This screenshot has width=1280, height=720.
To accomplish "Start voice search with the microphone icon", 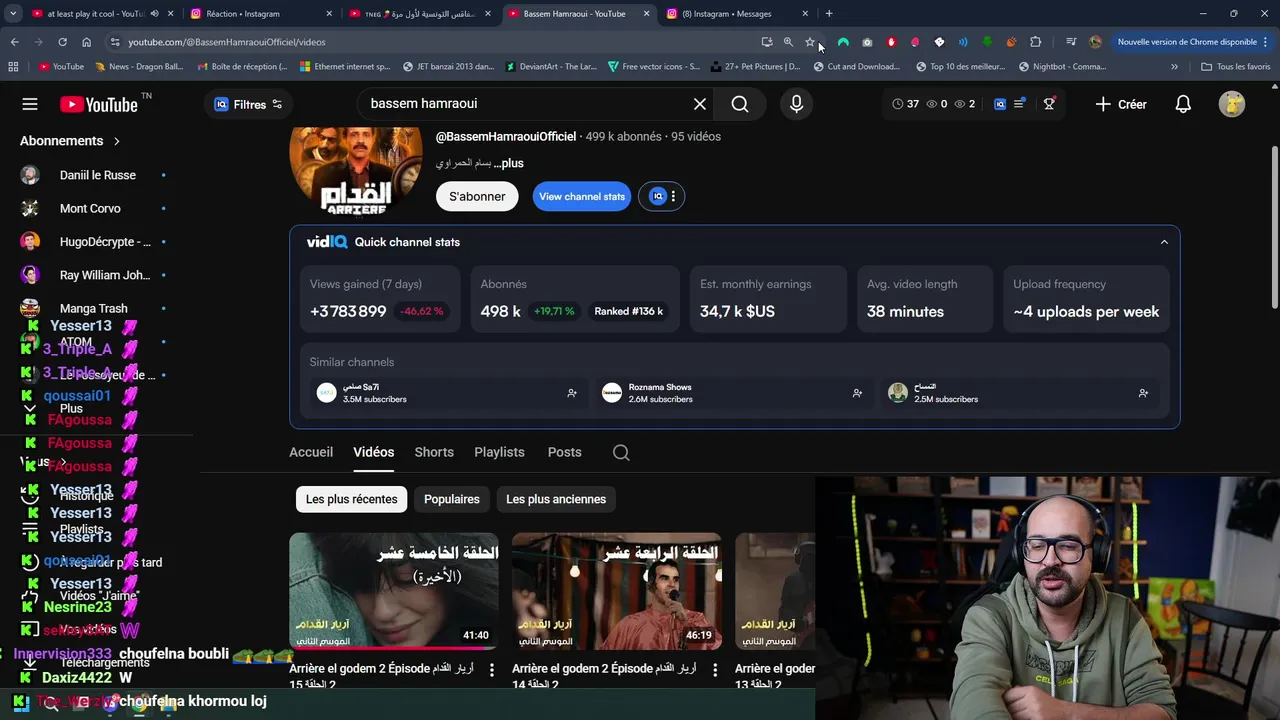I will (796, 104).
